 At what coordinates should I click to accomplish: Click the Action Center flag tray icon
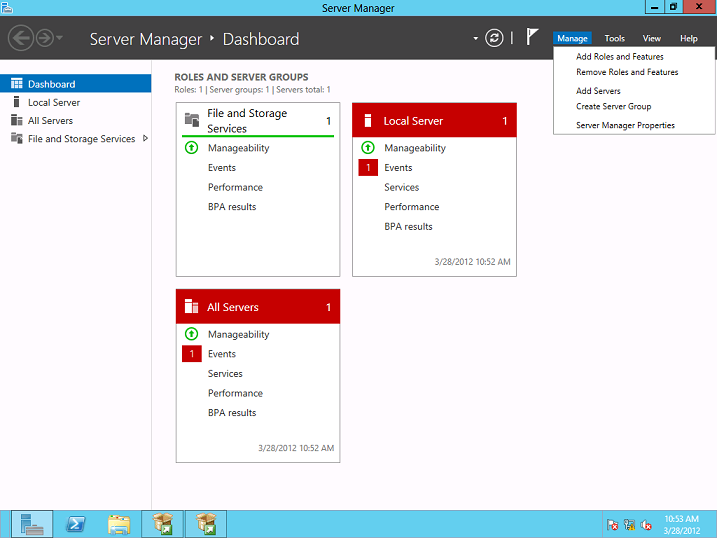click(x=613, y=525)
